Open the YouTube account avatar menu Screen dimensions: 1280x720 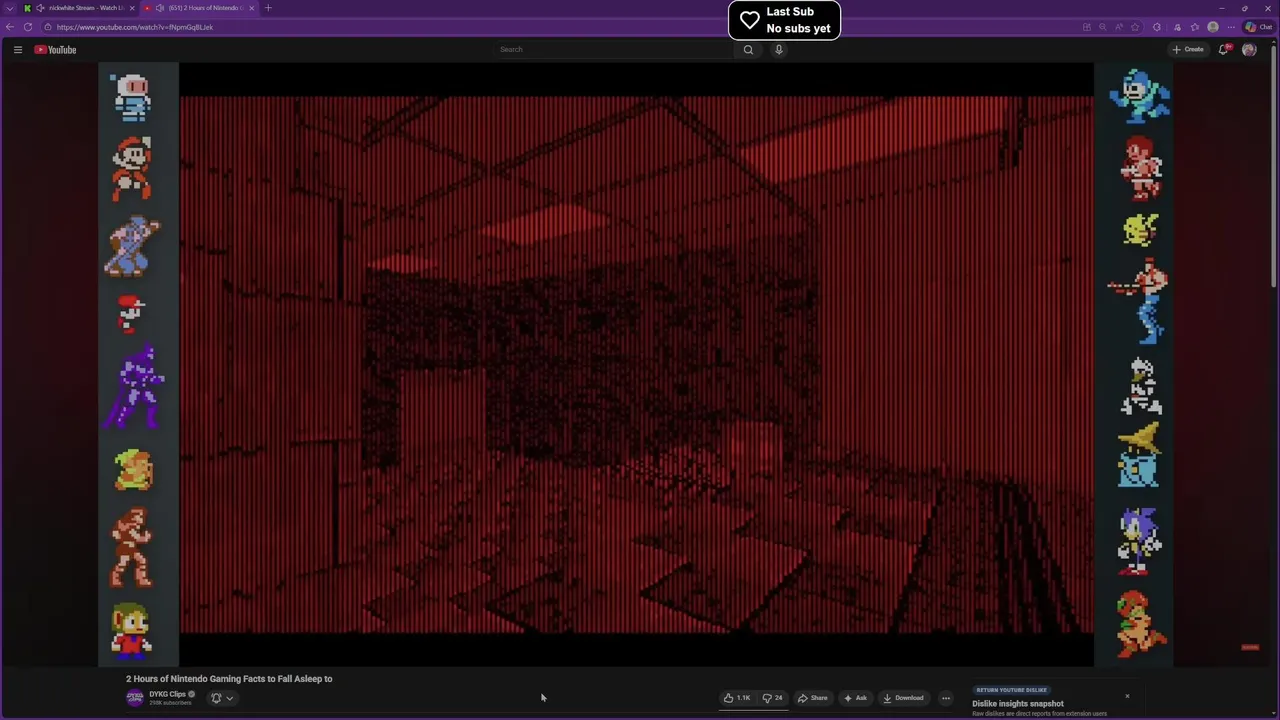click(x=1249, y=49)
